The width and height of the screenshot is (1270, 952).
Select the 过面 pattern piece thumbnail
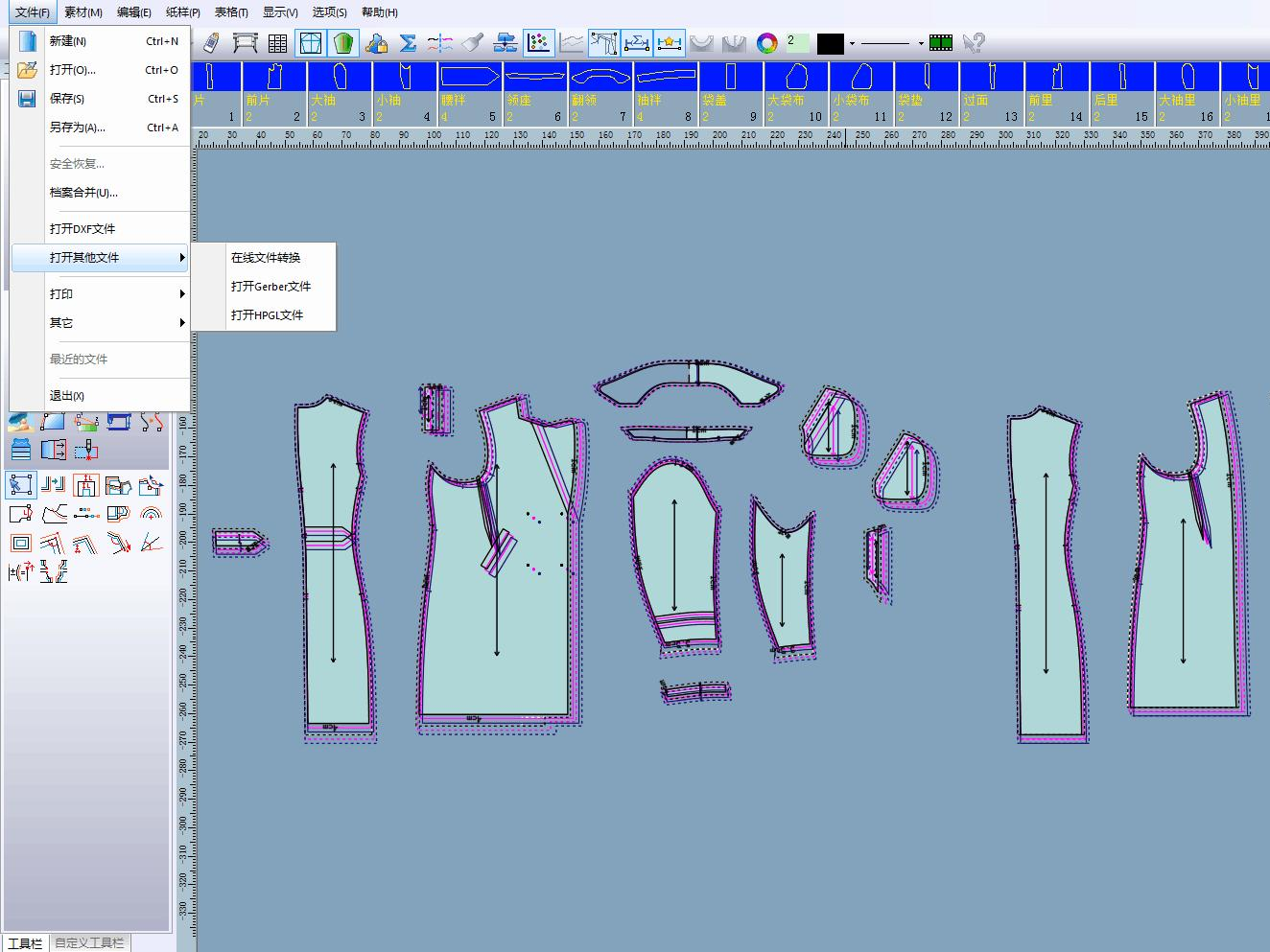tap(991, 93)
